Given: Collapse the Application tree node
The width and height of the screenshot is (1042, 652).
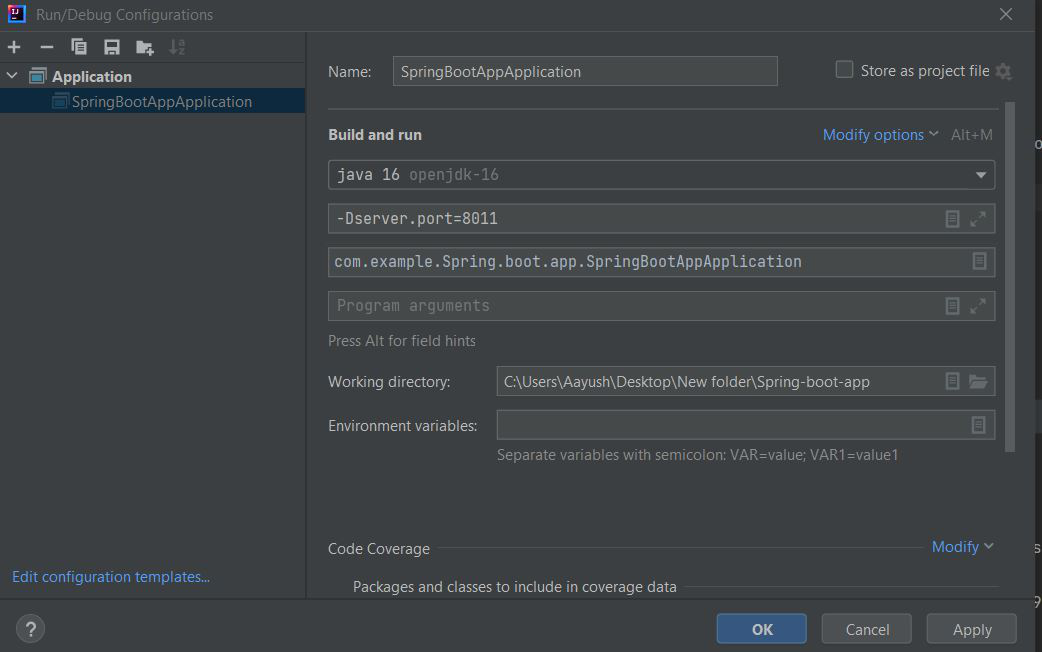Looking at the screenshot, I should pos(12,76).
